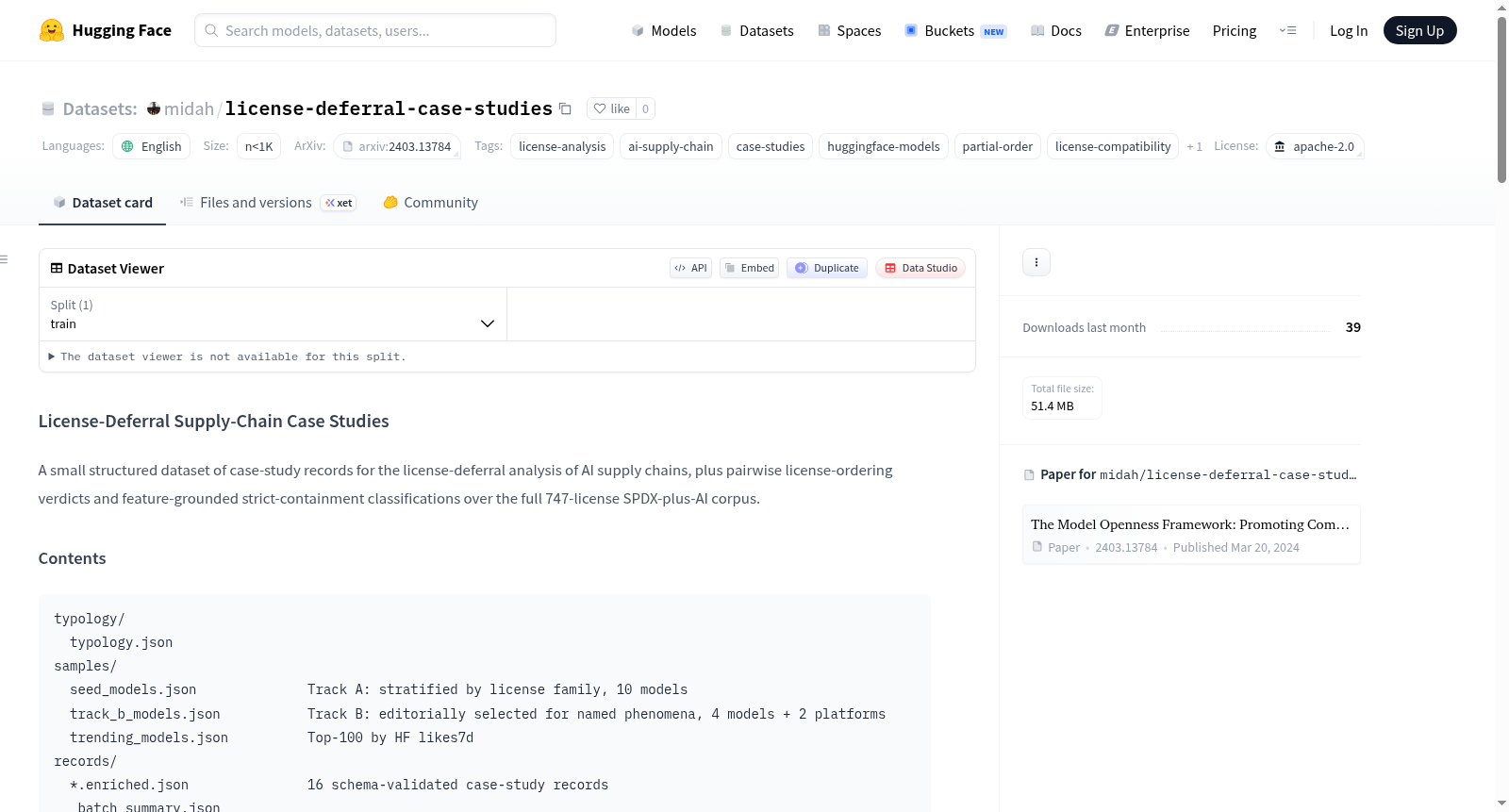Click the 39 downloads last month value

(1353, 327)
